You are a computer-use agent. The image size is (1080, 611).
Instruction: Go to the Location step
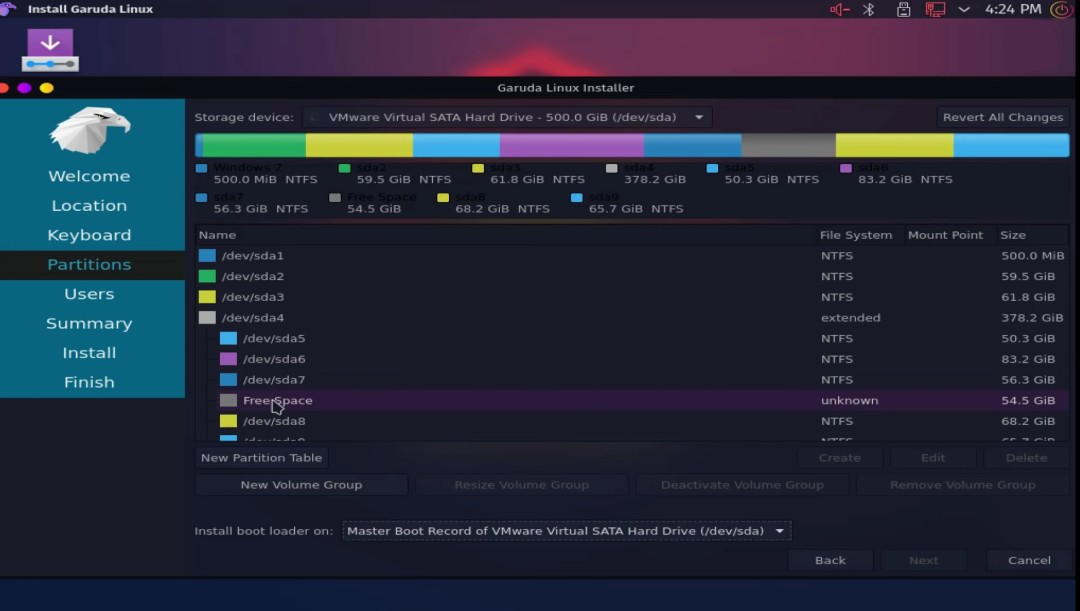tap(89, 205)
